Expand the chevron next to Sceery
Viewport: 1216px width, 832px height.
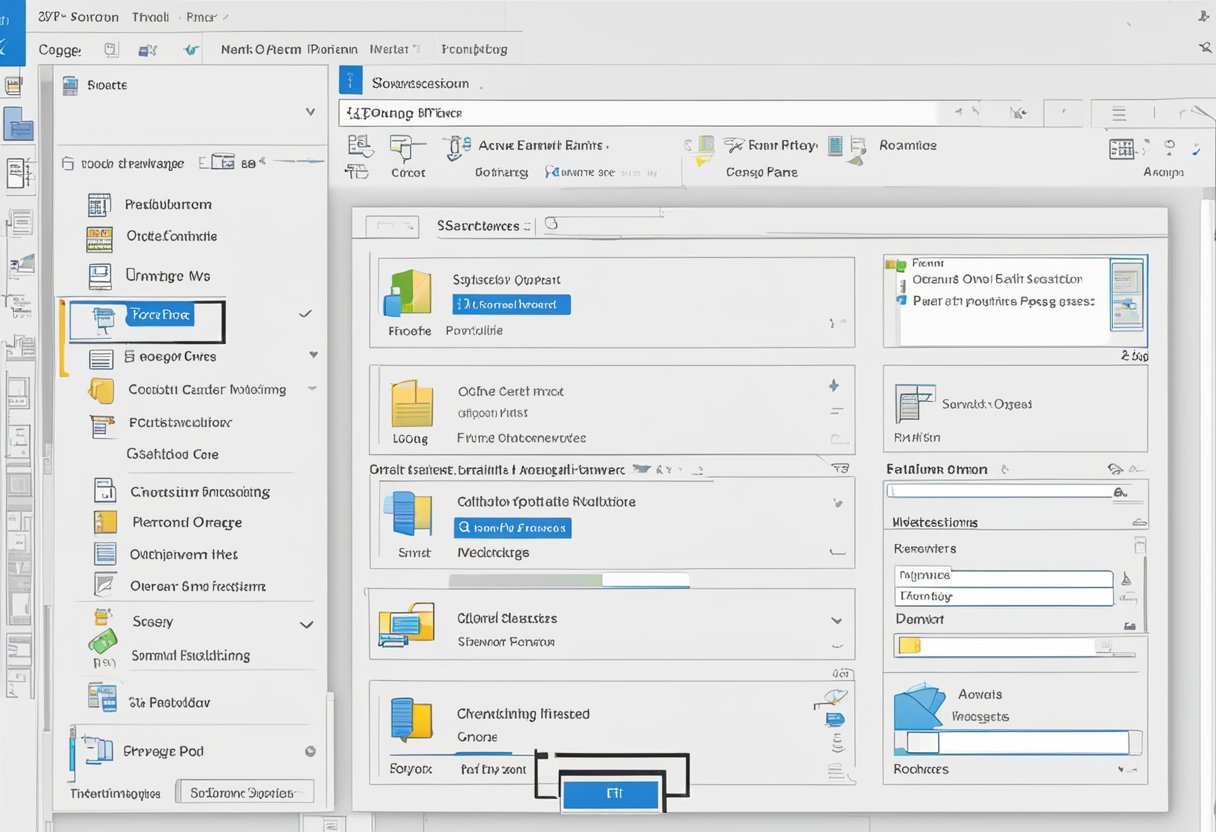(x=307, y=624)
